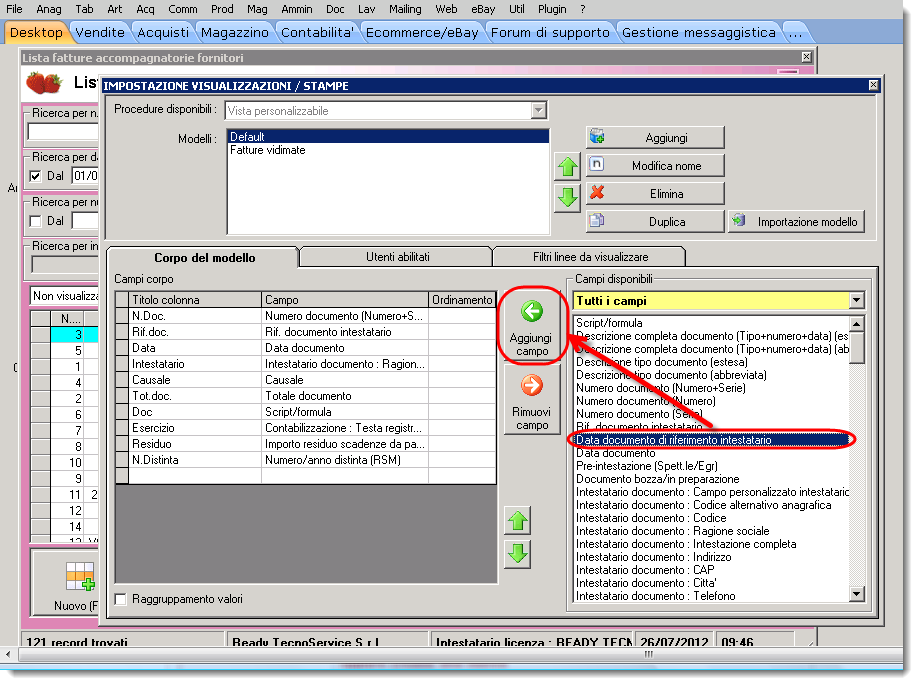Screen dimensions: 918x685
Task: Click the horizontal scrollbar left arrow at bottom
Action: (x=8, y=654)
